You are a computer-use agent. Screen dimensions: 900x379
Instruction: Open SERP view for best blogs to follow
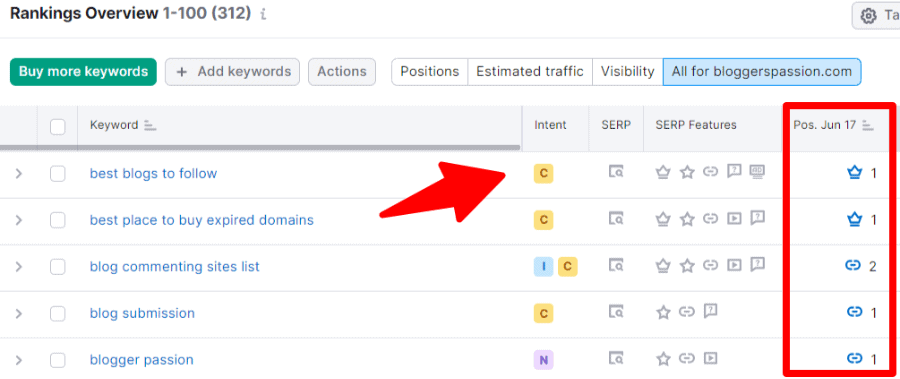(x=616, y=171)
